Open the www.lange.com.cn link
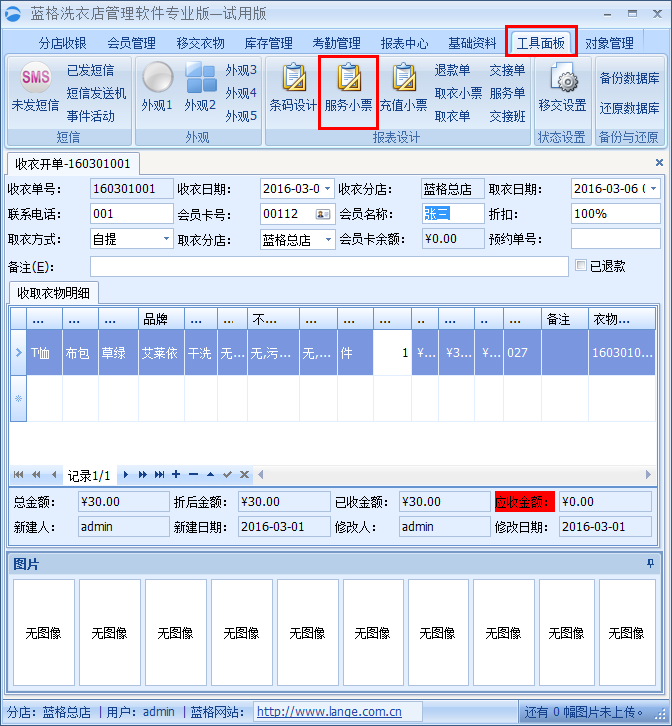The height and width of the screenshot is (726, 672). (329, 712)
